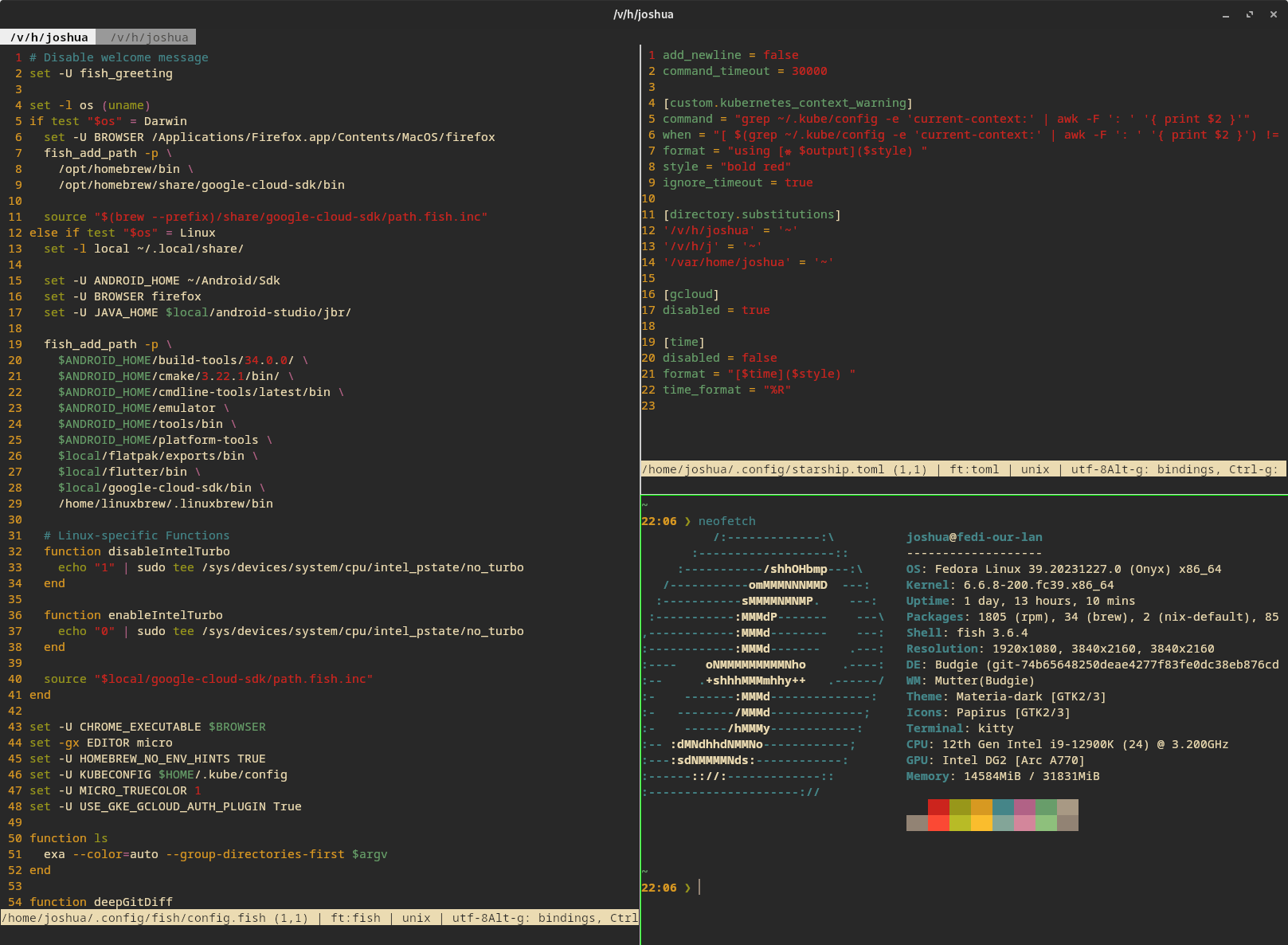This screenshot has height=945, width=1288.
Task: Click 'Shell: fish 3.6.4' line
Action: tap(967, 633)
